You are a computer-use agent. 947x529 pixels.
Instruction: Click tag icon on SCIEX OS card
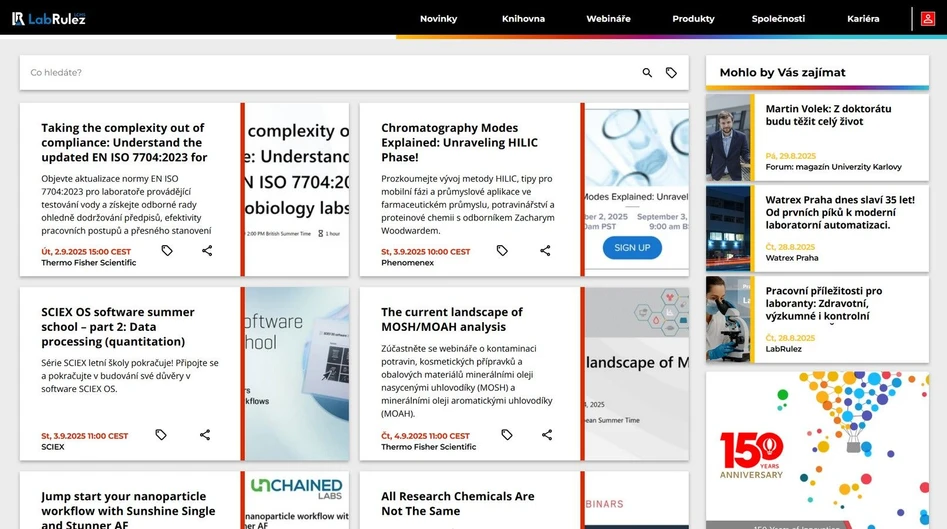[161, 434]
